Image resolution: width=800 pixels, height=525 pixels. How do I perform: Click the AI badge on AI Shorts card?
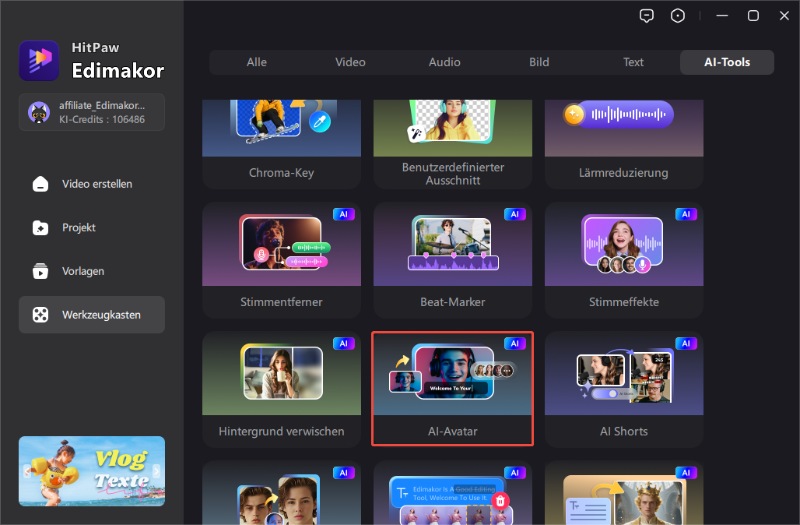pos(686,343)
